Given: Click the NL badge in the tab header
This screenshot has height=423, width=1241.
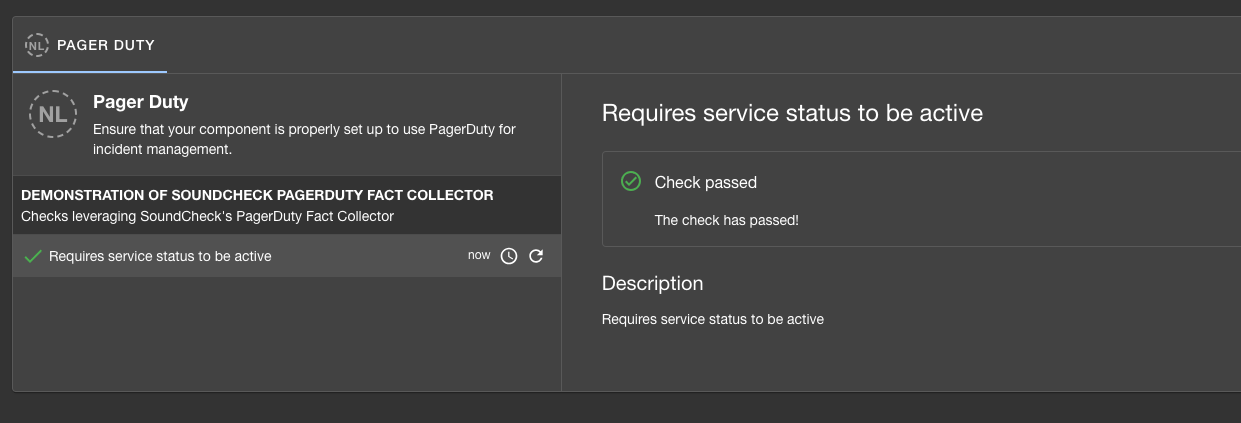Looking at the screenshot, I should coord(37,45).
